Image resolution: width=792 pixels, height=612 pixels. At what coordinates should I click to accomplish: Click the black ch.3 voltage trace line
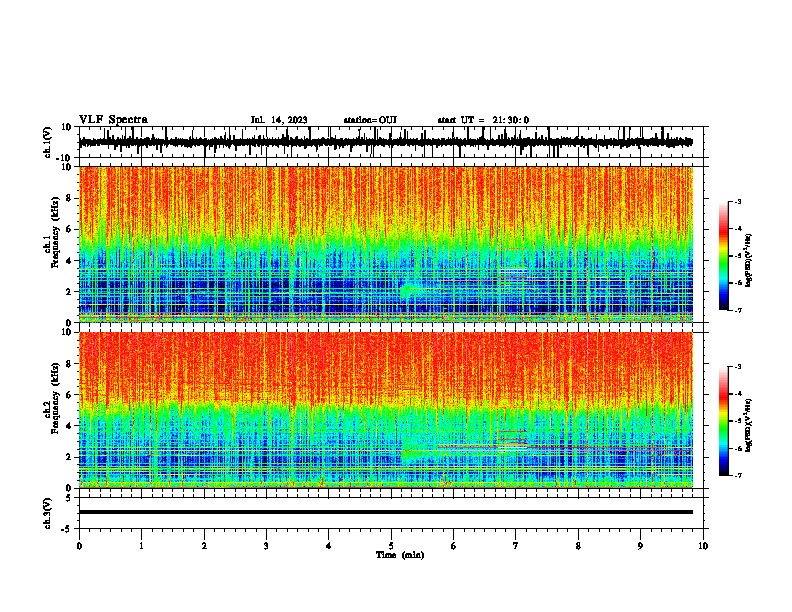coord(385,512)
